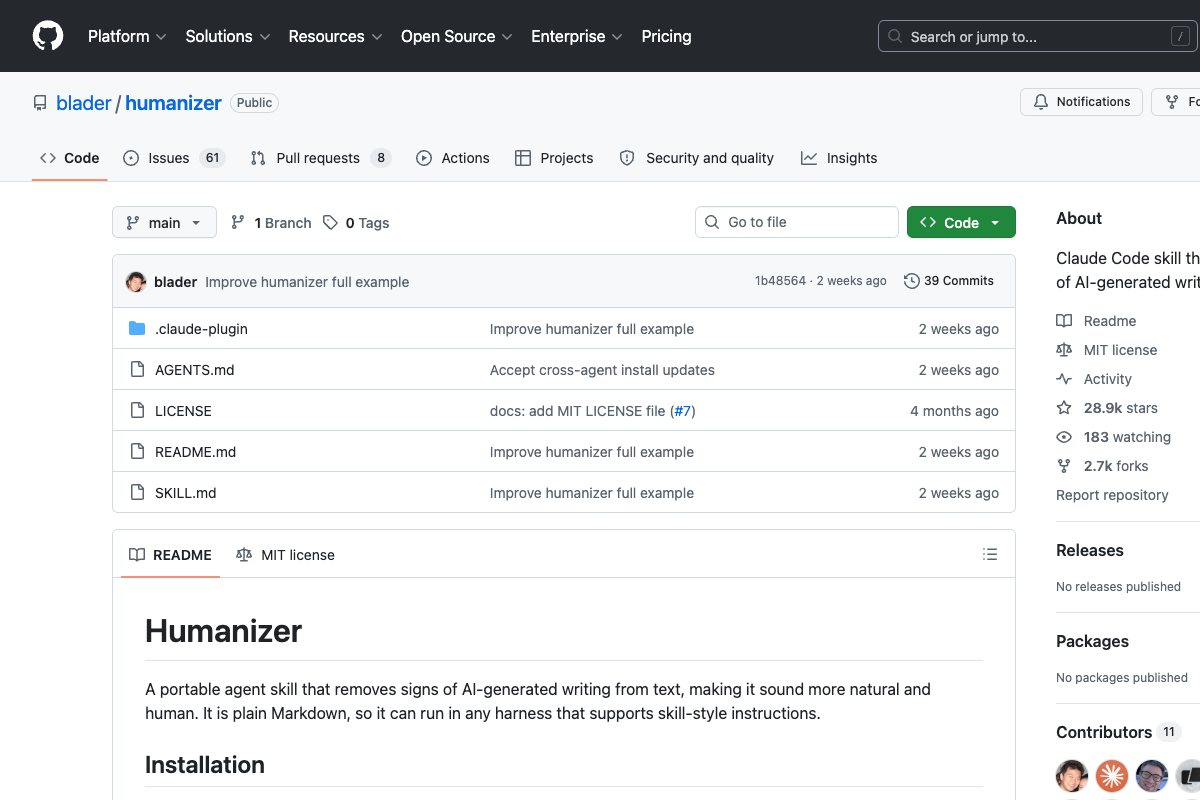Click the 4 months ago timestamp for LICENSE

click(x=954, y=411)
